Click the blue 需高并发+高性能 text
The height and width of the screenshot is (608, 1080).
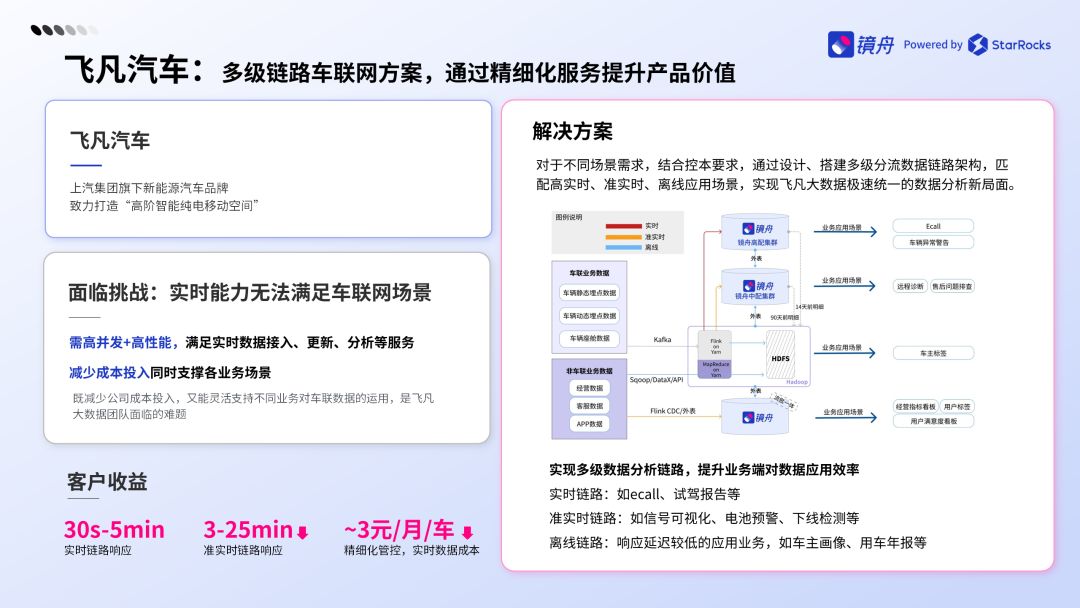pos(123,342)
